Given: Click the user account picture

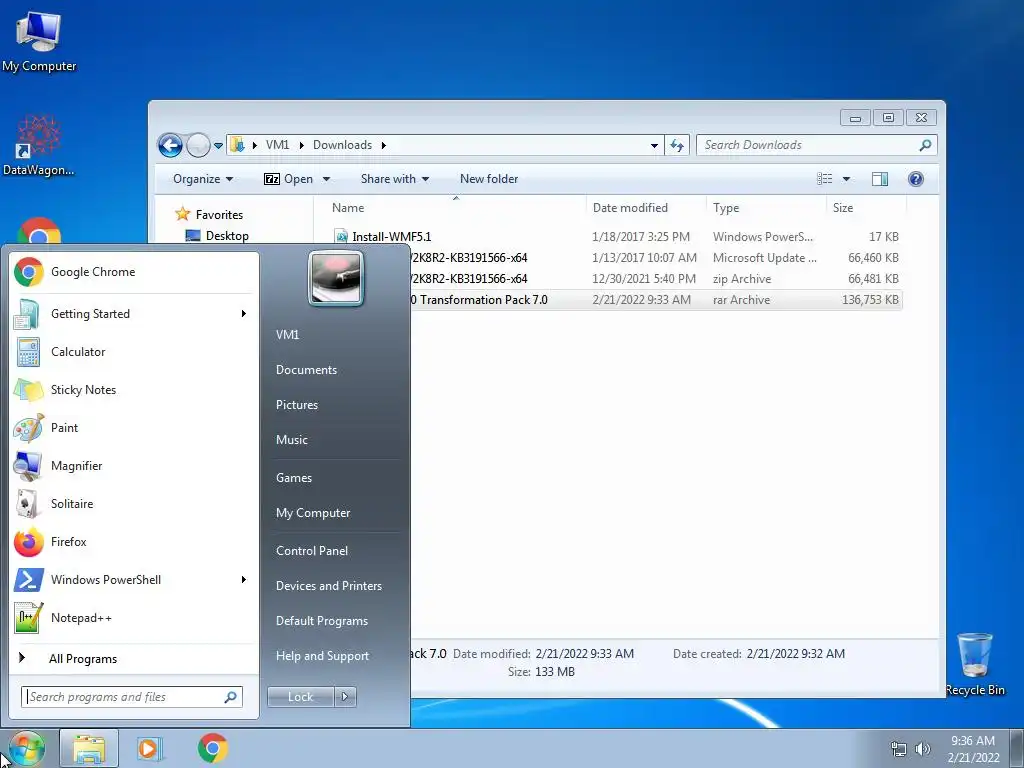Looking at the screenshot, I should pos(336,279).
